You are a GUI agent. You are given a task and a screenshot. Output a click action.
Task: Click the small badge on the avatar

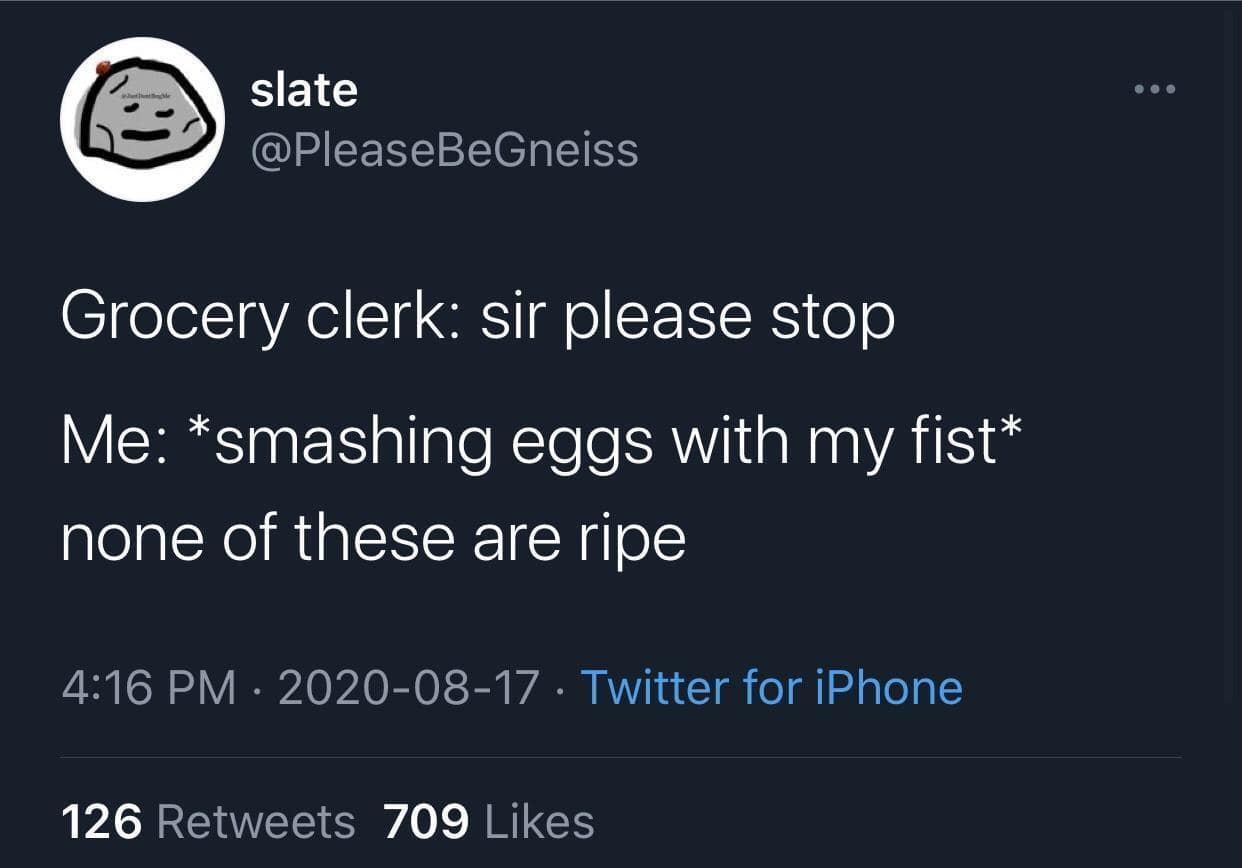click(x=103, y=68)
